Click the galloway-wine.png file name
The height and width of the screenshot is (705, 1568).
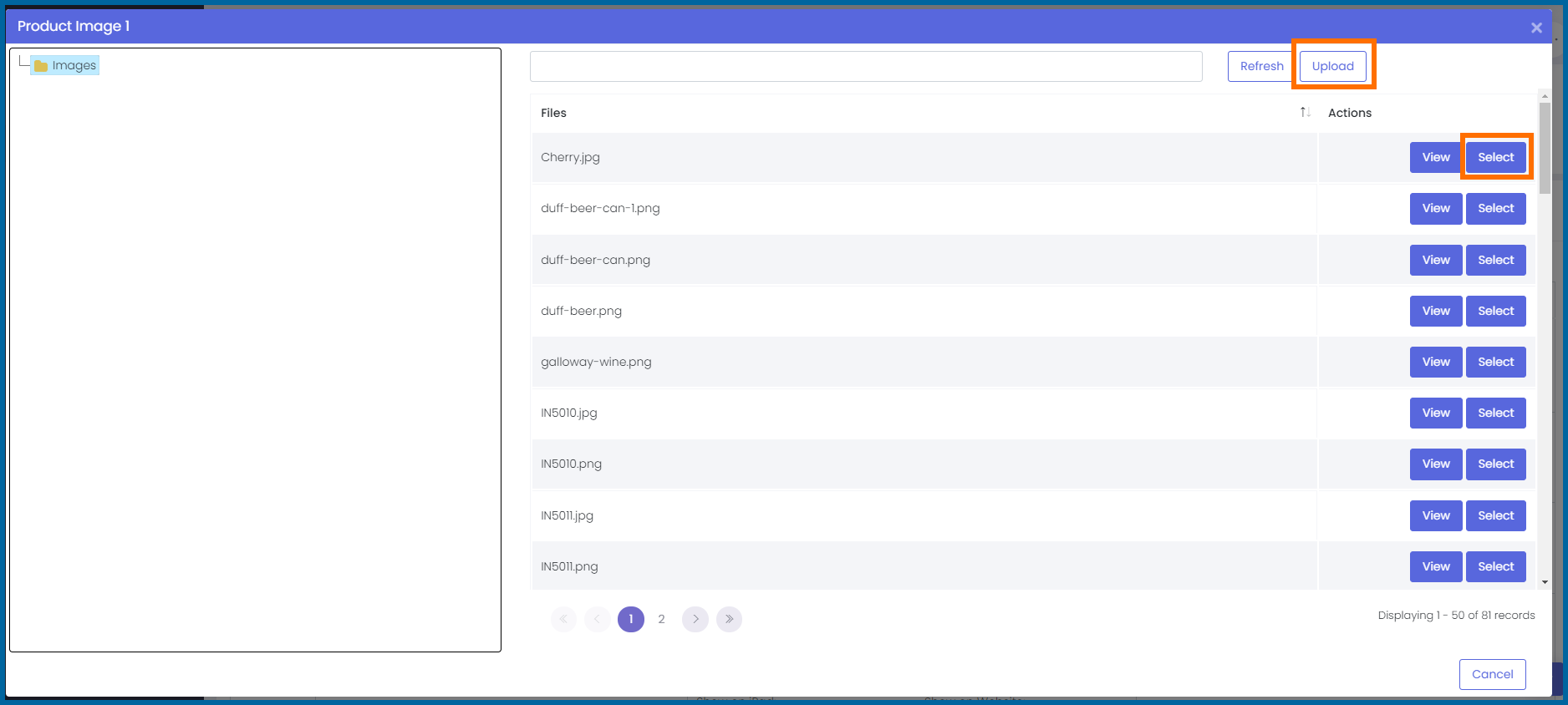(x=596, y=362)
